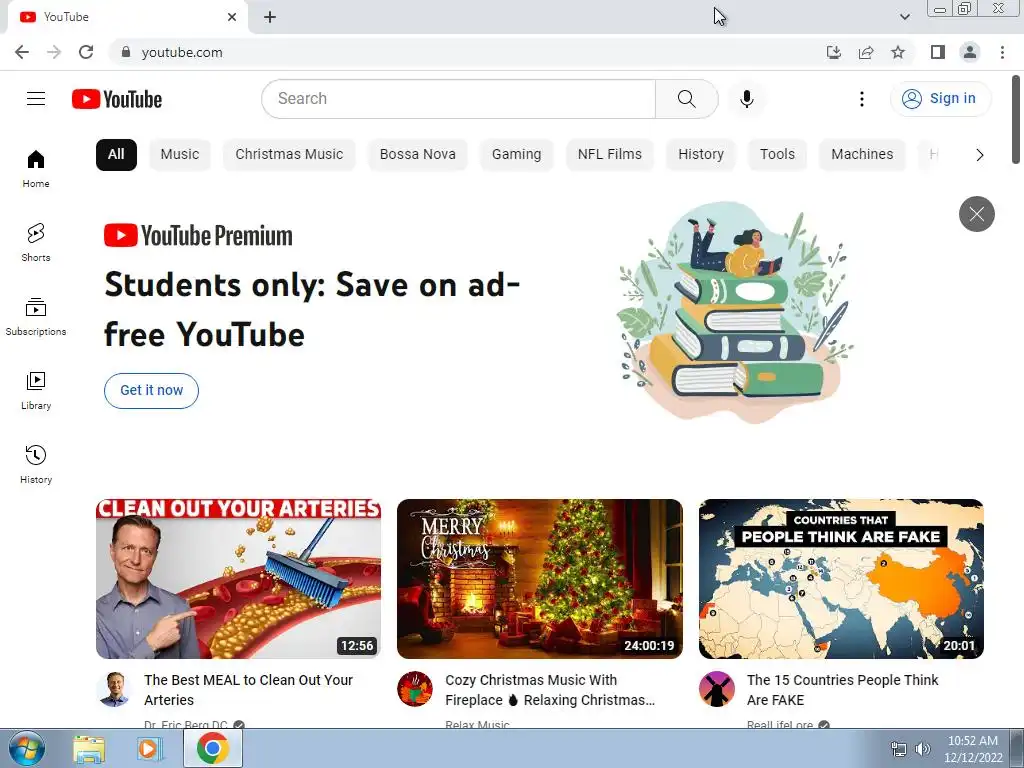
Task: Open RealLifeLore channel avatar
Action: tap(716, 689)
